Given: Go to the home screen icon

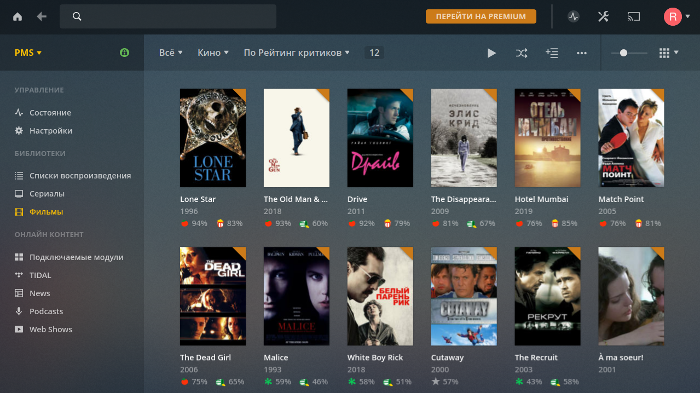Looking at the screenshot, I should point(17,17).
